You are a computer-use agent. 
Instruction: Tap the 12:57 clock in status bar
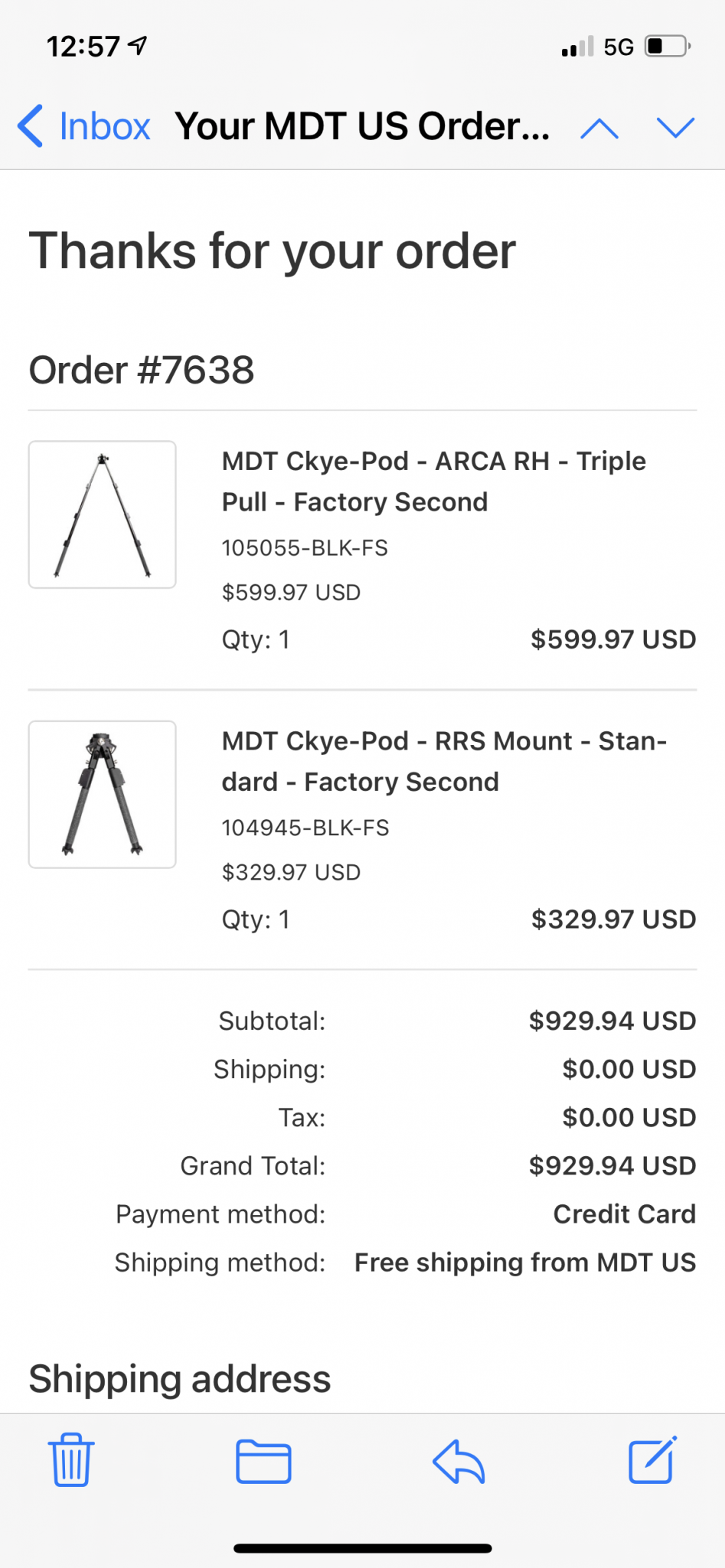coord(83,47)
